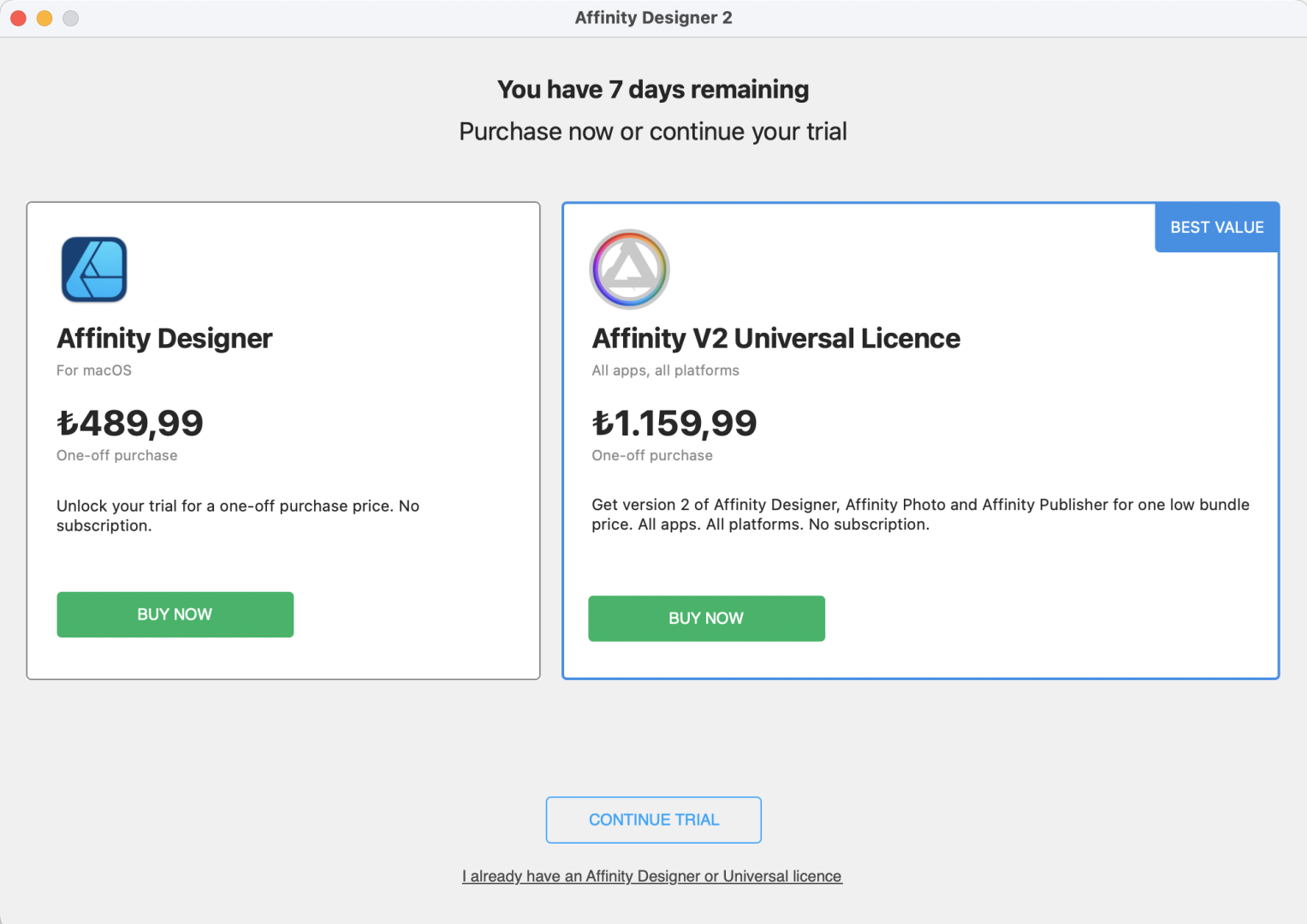The image size is (1307, 924).
Task: Click the ₺489,99 price text
Action: click(130, 423)
